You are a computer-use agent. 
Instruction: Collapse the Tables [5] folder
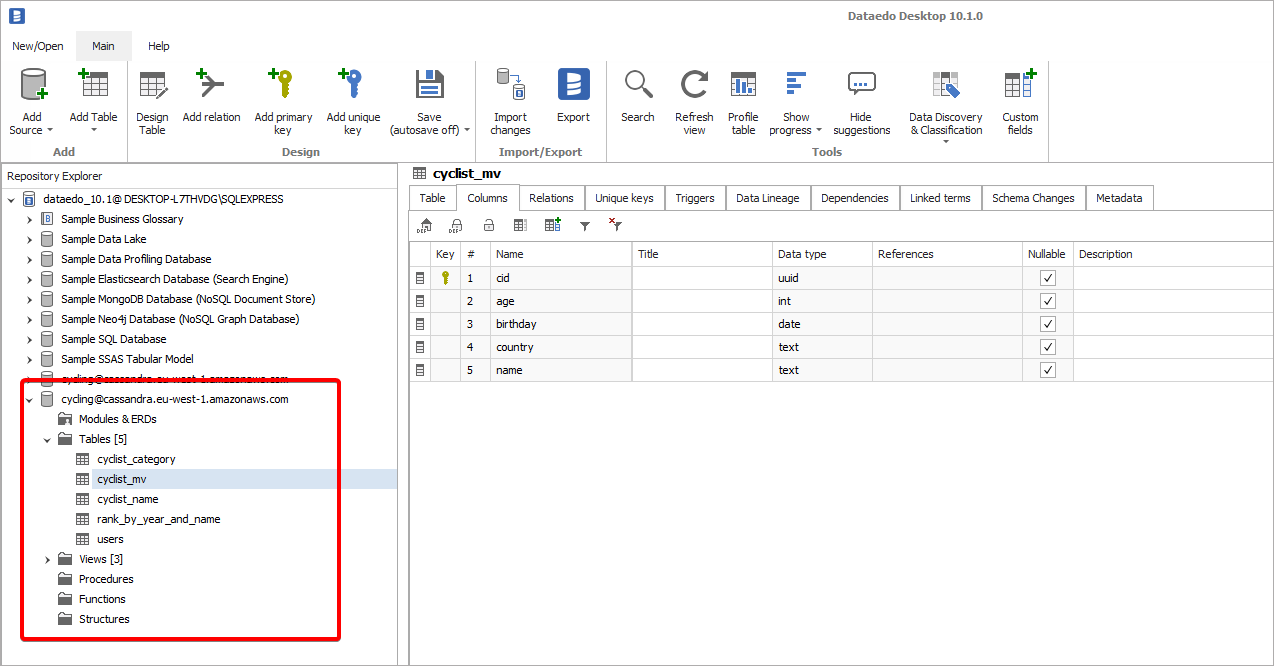(x=47, y=439)
